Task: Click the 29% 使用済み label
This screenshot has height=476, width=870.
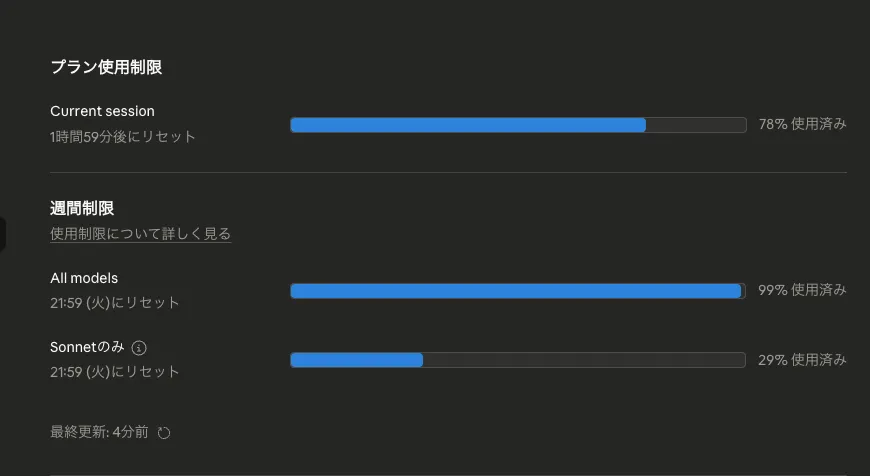Action: 802,360
